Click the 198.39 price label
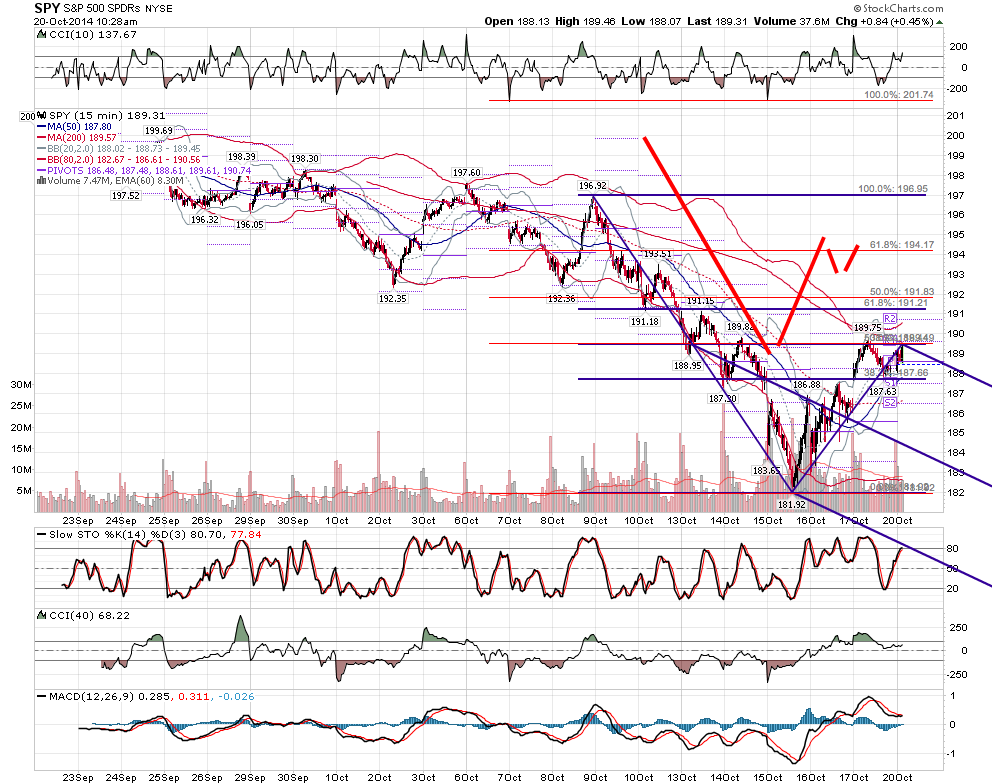The height and width of the screenshot is (784, 992). [x=242, y=157]
